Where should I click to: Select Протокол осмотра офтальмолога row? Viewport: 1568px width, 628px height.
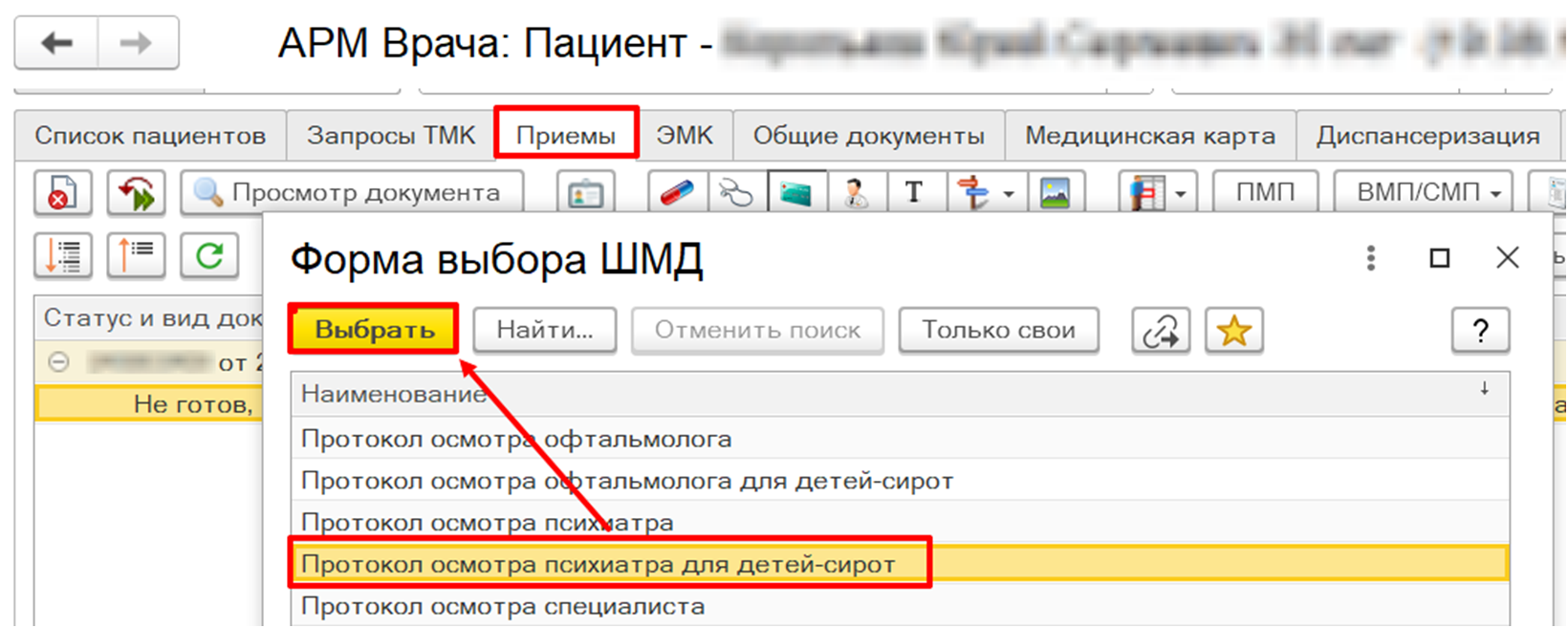coord(516,439)
